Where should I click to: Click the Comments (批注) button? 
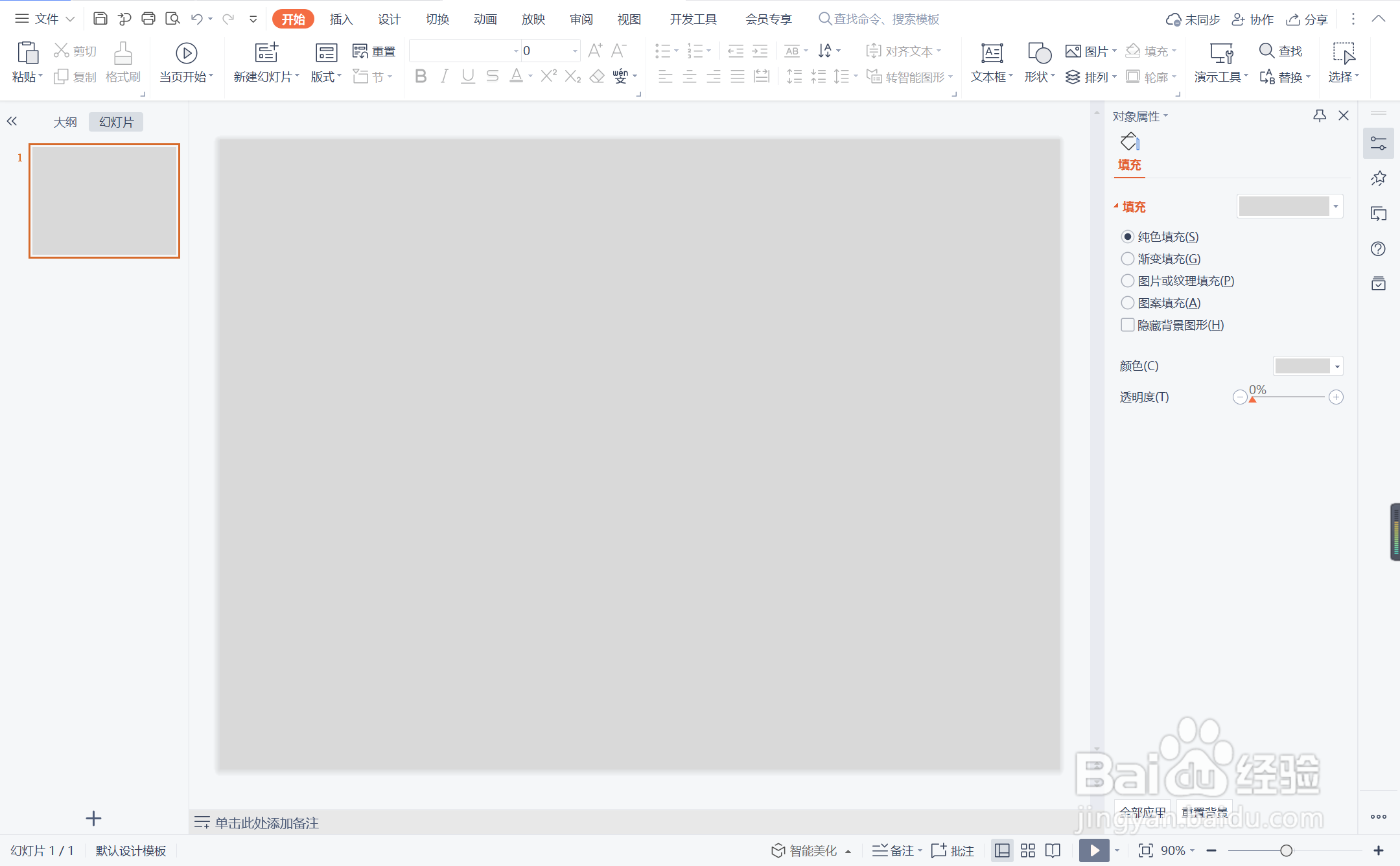click(953, 850)
